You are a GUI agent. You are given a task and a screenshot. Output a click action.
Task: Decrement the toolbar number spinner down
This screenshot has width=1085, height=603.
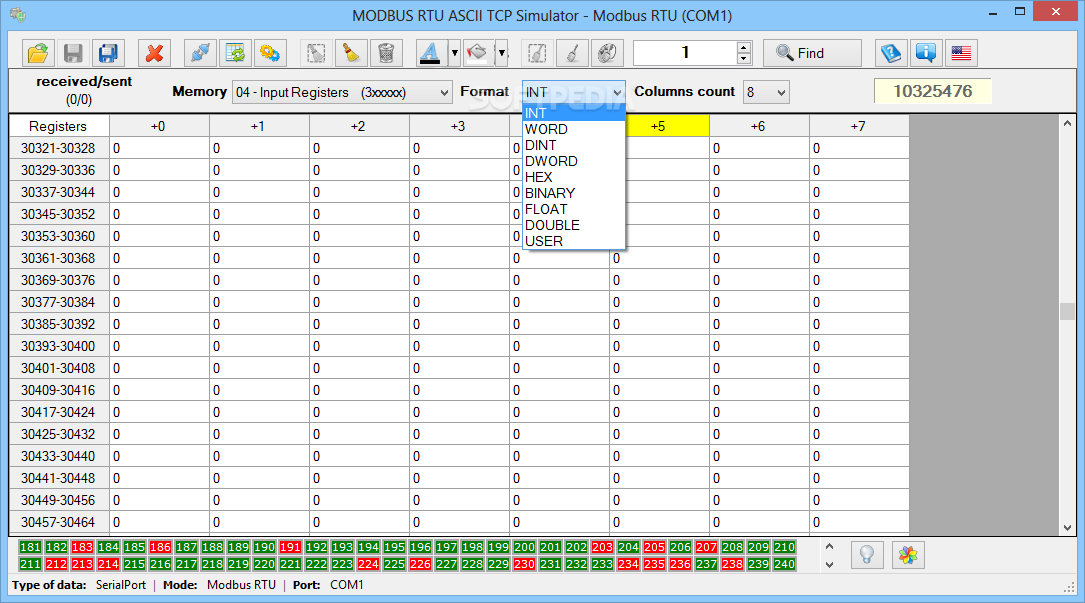click(x=744, y=59)
